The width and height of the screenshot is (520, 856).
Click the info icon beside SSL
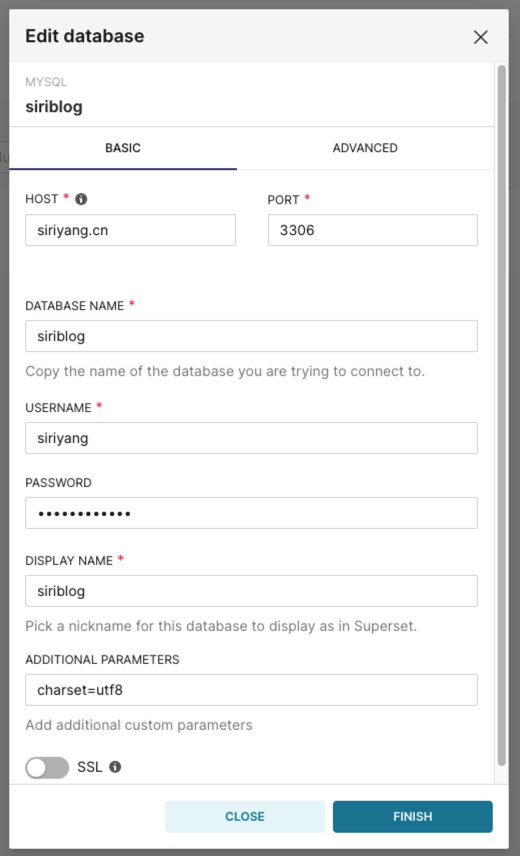pos(115,767)
